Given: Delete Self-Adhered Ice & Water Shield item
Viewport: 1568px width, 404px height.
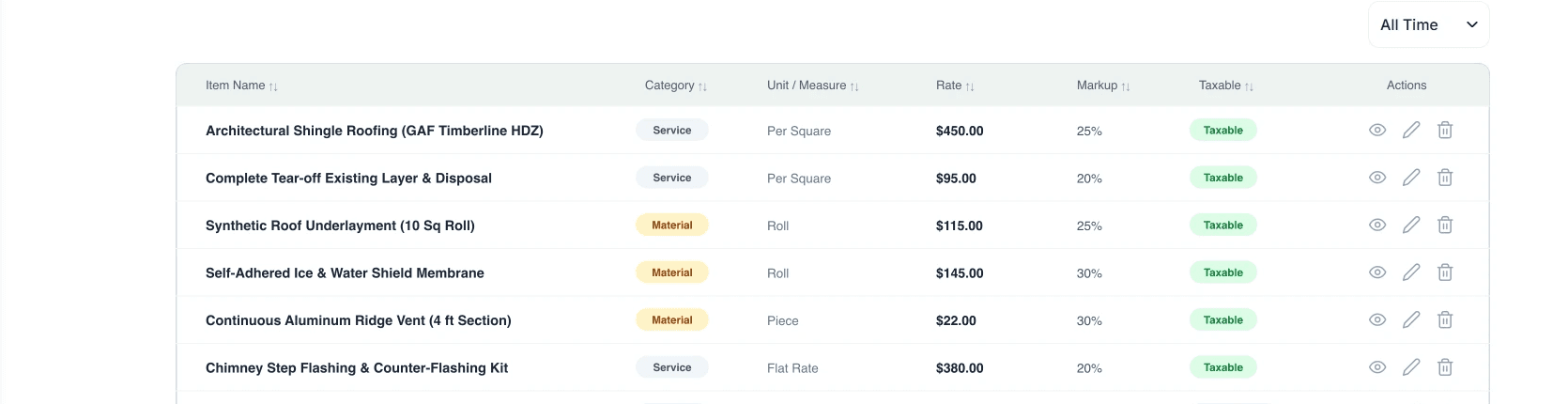Looking at the screenshot, I should 1445,272.
